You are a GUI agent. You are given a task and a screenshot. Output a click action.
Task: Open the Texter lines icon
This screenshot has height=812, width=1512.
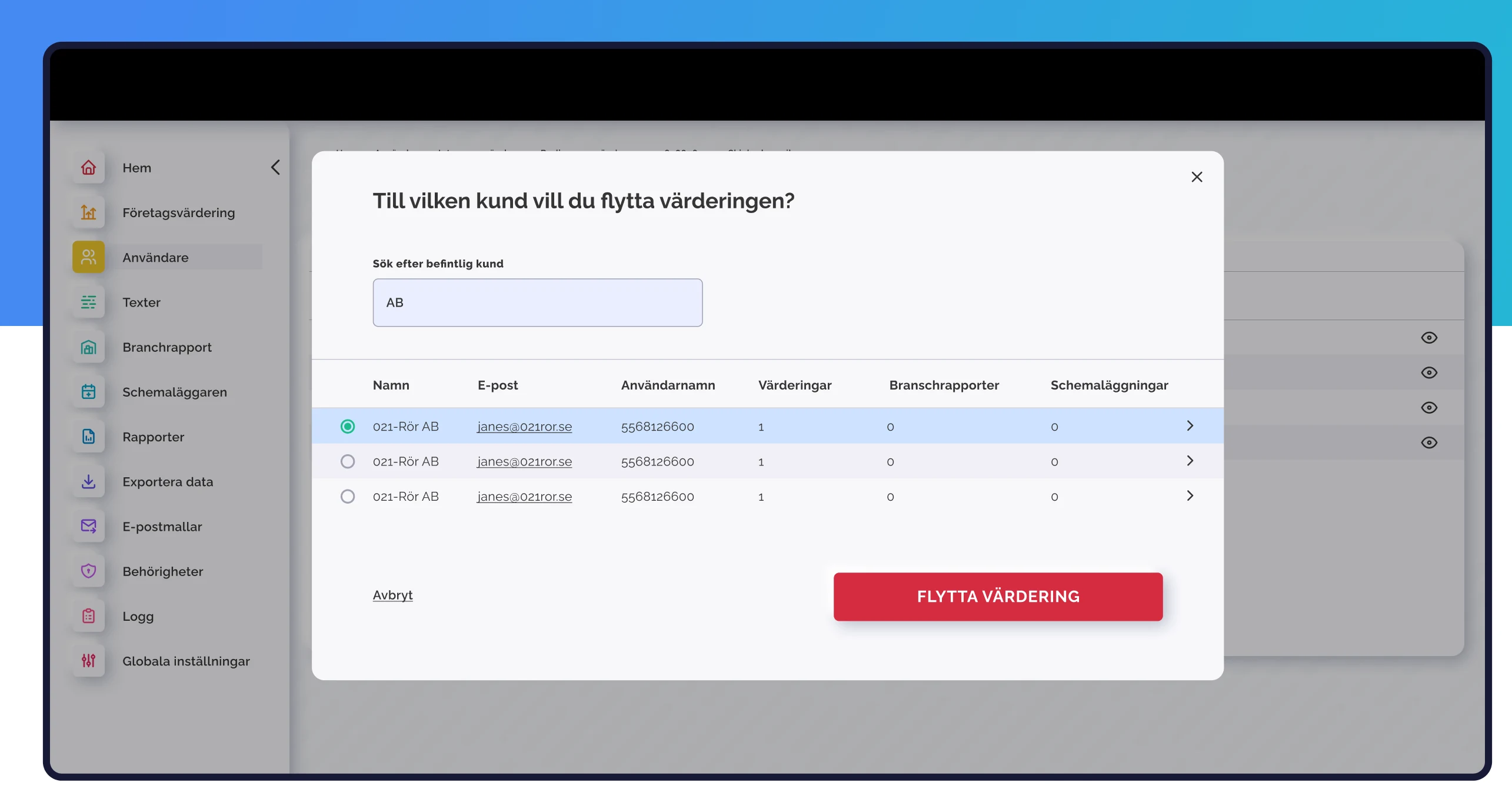pyautogui.click(x=88, y=302)
